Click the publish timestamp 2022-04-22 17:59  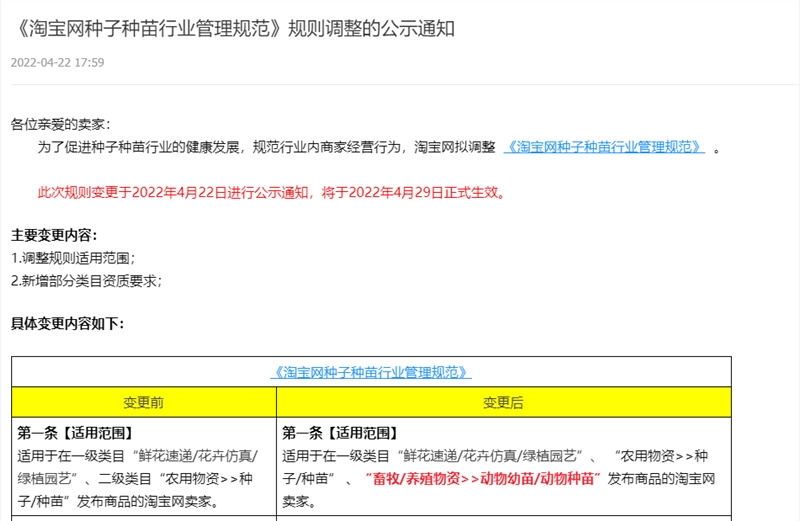(57, 62)
